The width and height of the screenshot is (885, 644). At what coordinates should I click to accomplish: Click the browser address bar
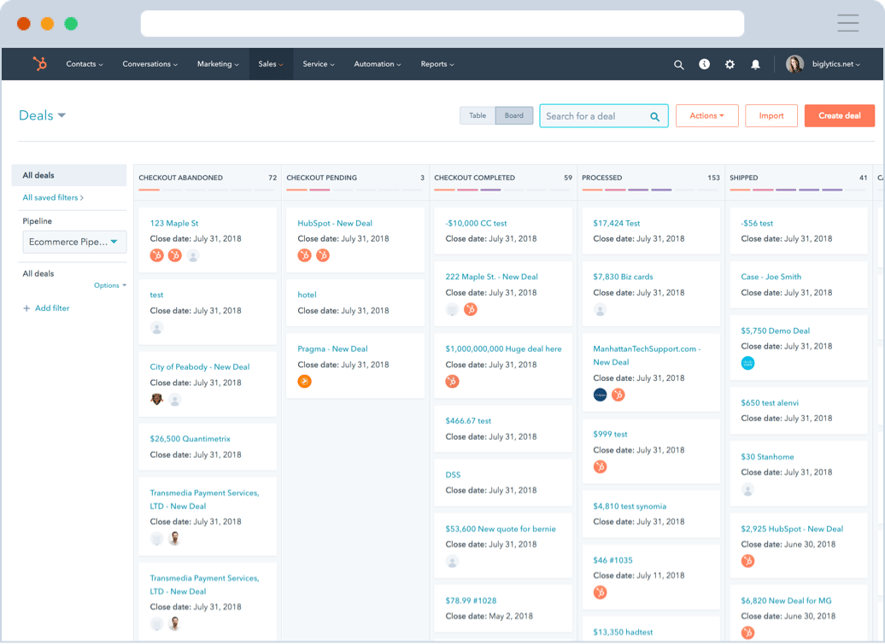click(442, 24)
